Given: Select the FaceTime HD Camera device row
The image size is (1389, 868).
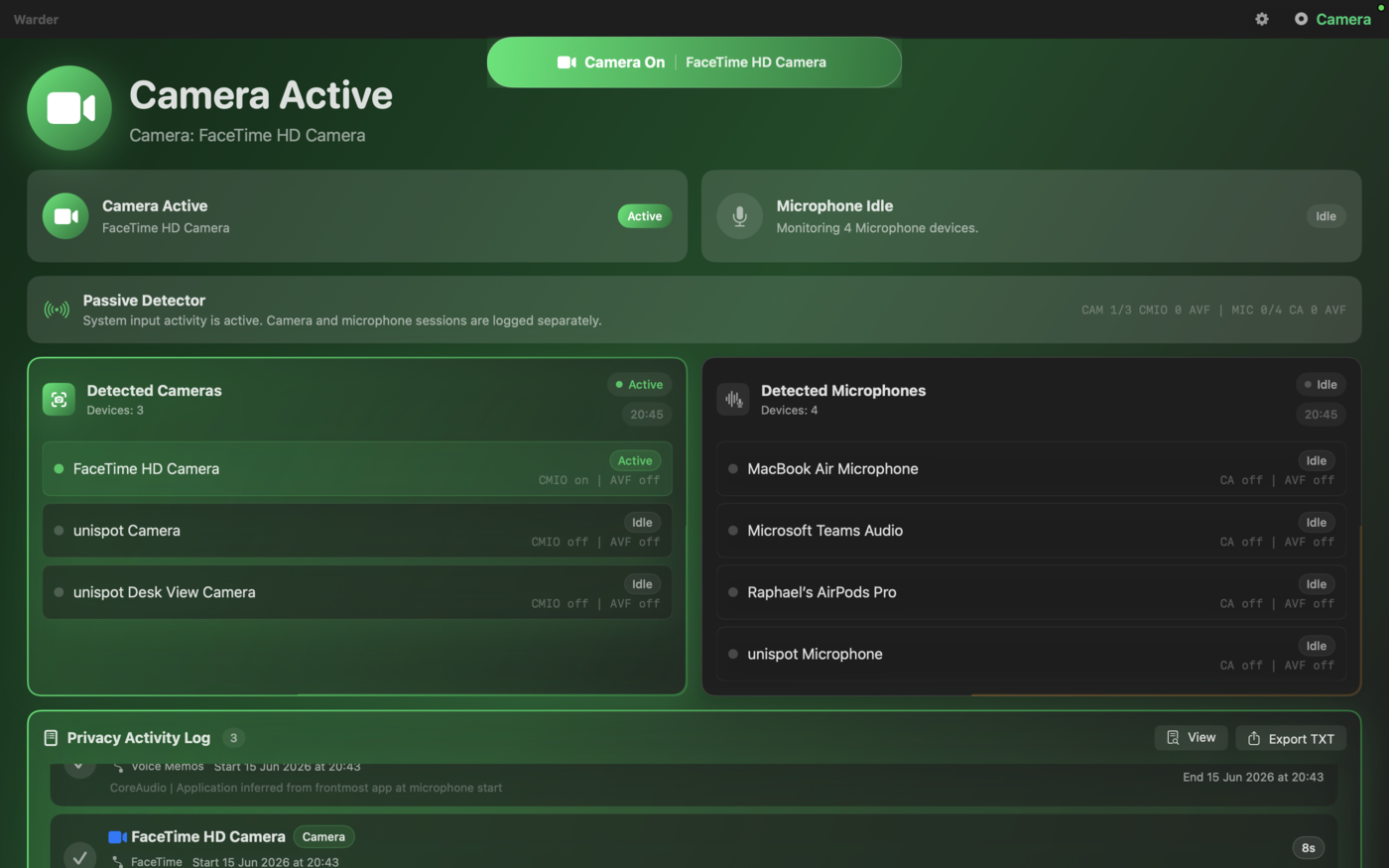Looking at the screenshot, I should [357, 468].
